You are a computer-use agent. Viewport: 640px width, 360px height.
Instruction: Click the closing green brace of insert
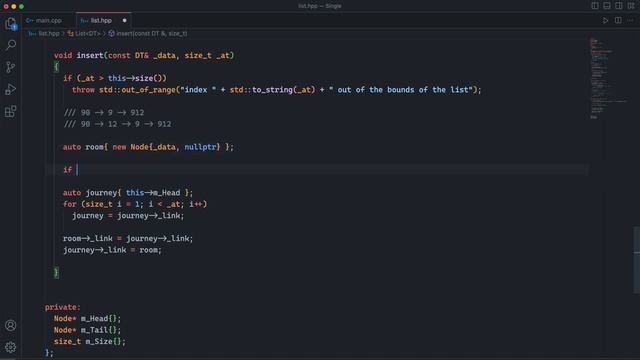[x=56, y=272]
